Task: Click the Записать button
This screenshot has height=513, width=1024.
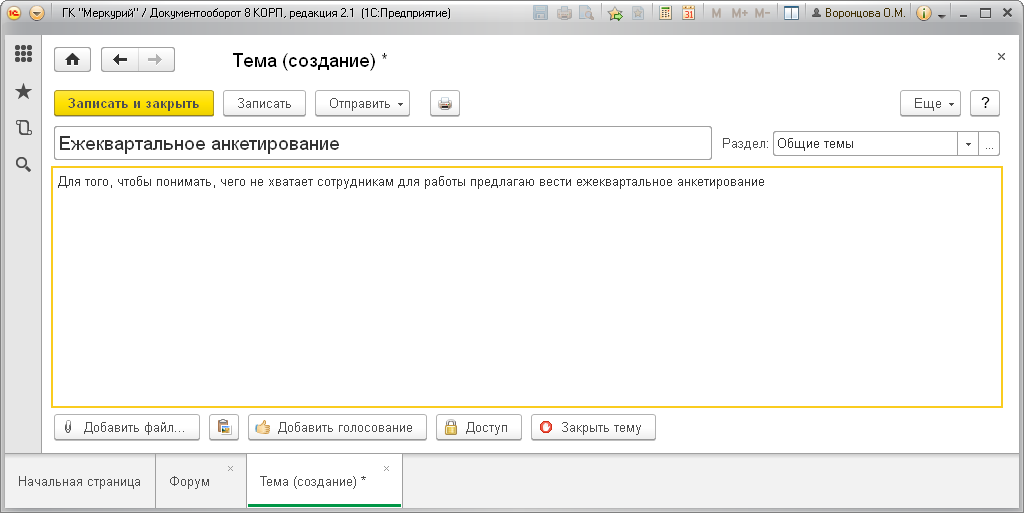Action: (x=264, y=104)
